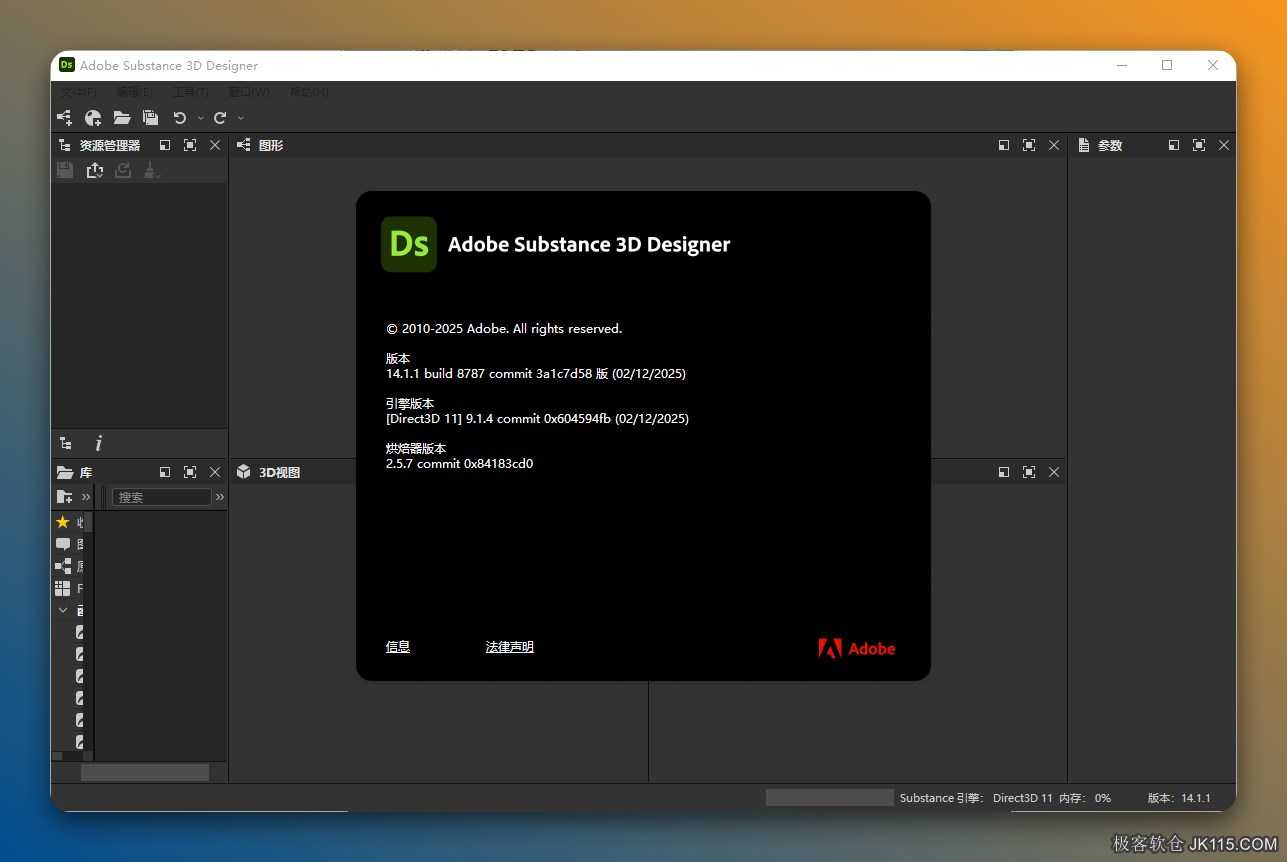Close the 库 panel
This screenshot has width=1287, height=862.
click(215, 472)
